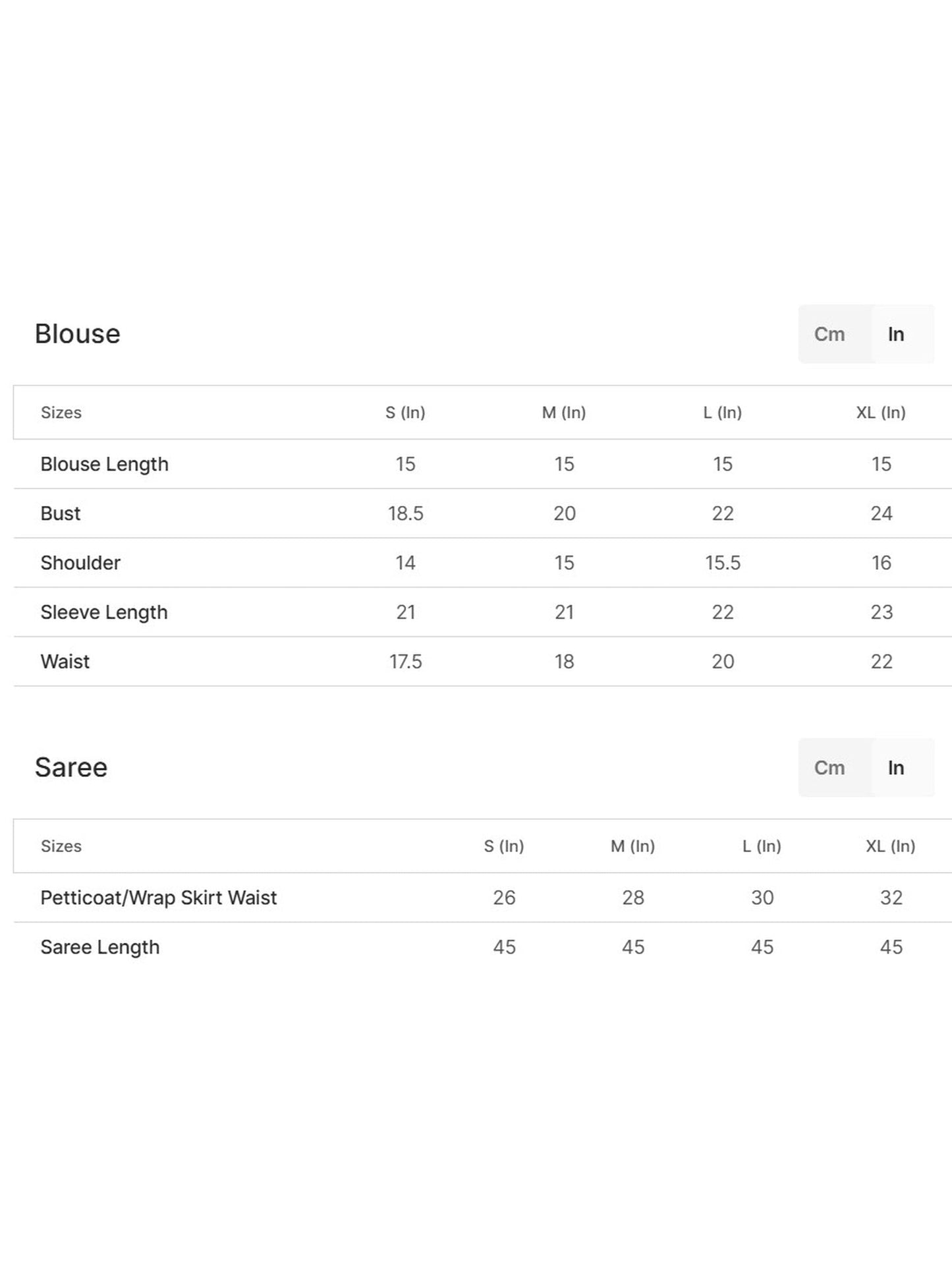Click the Bust row label
This screenshot has height=1270, width=952.
pyautogui.click(x=60, y=513)
